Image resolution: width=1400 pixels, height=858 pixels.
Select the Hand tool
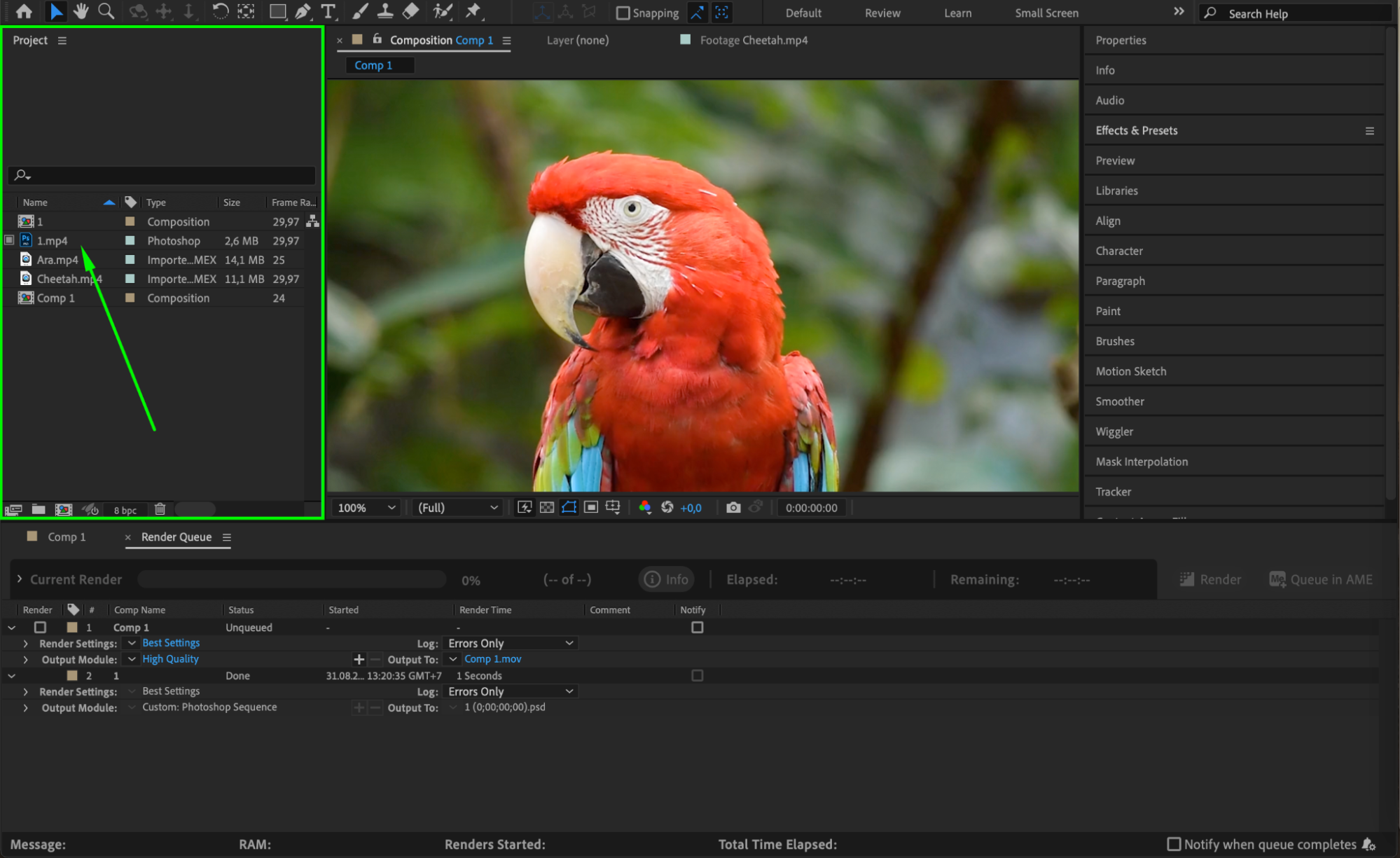pos(81,11)
